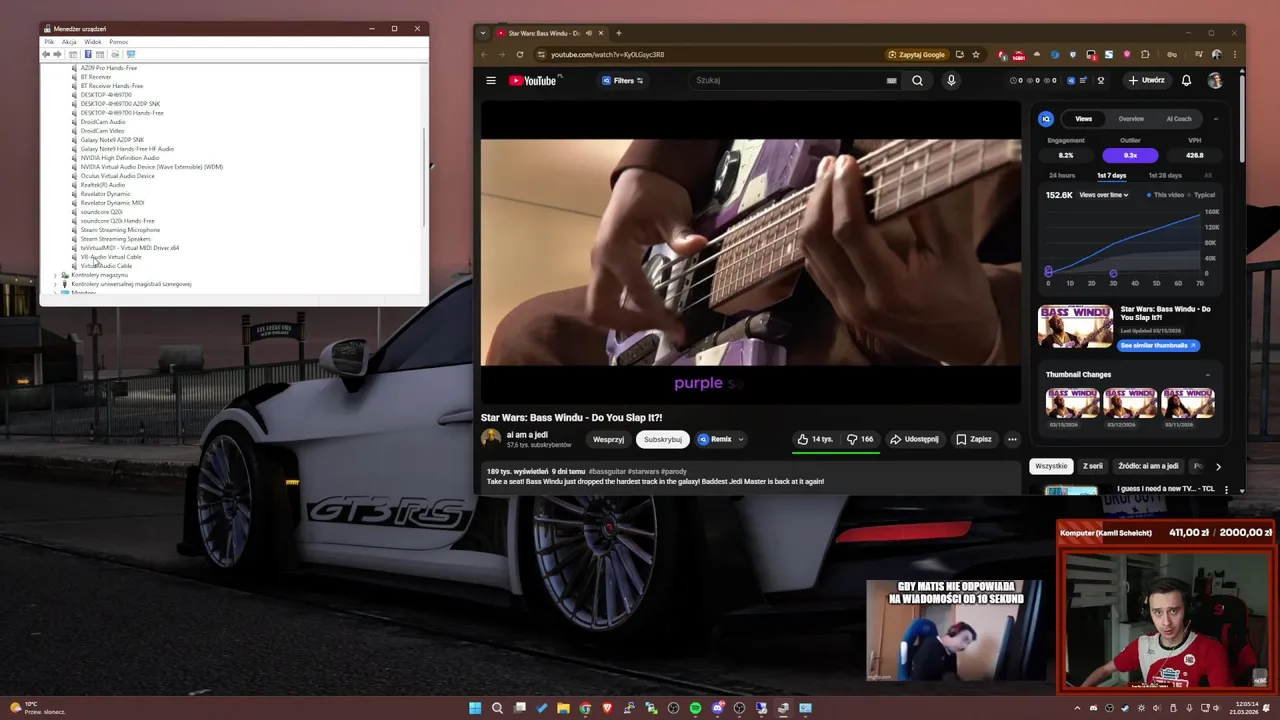Open File Explorer from the taskbar

point(563,708)
